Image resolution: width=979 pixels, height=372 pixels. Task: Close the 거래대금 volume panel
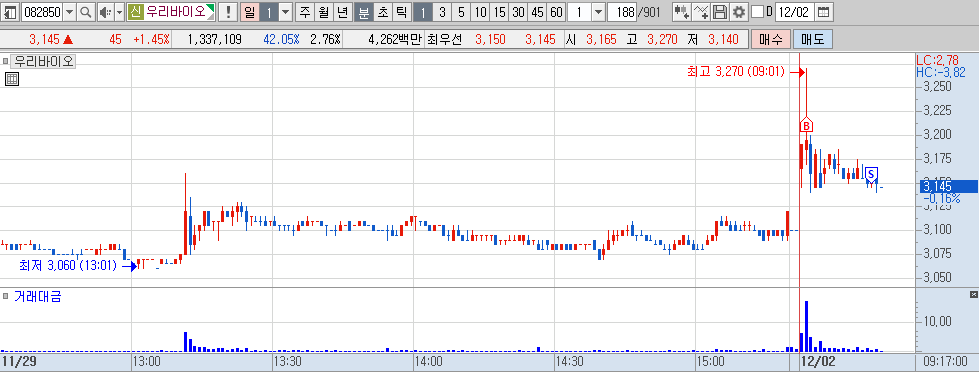tap(973, 294)
